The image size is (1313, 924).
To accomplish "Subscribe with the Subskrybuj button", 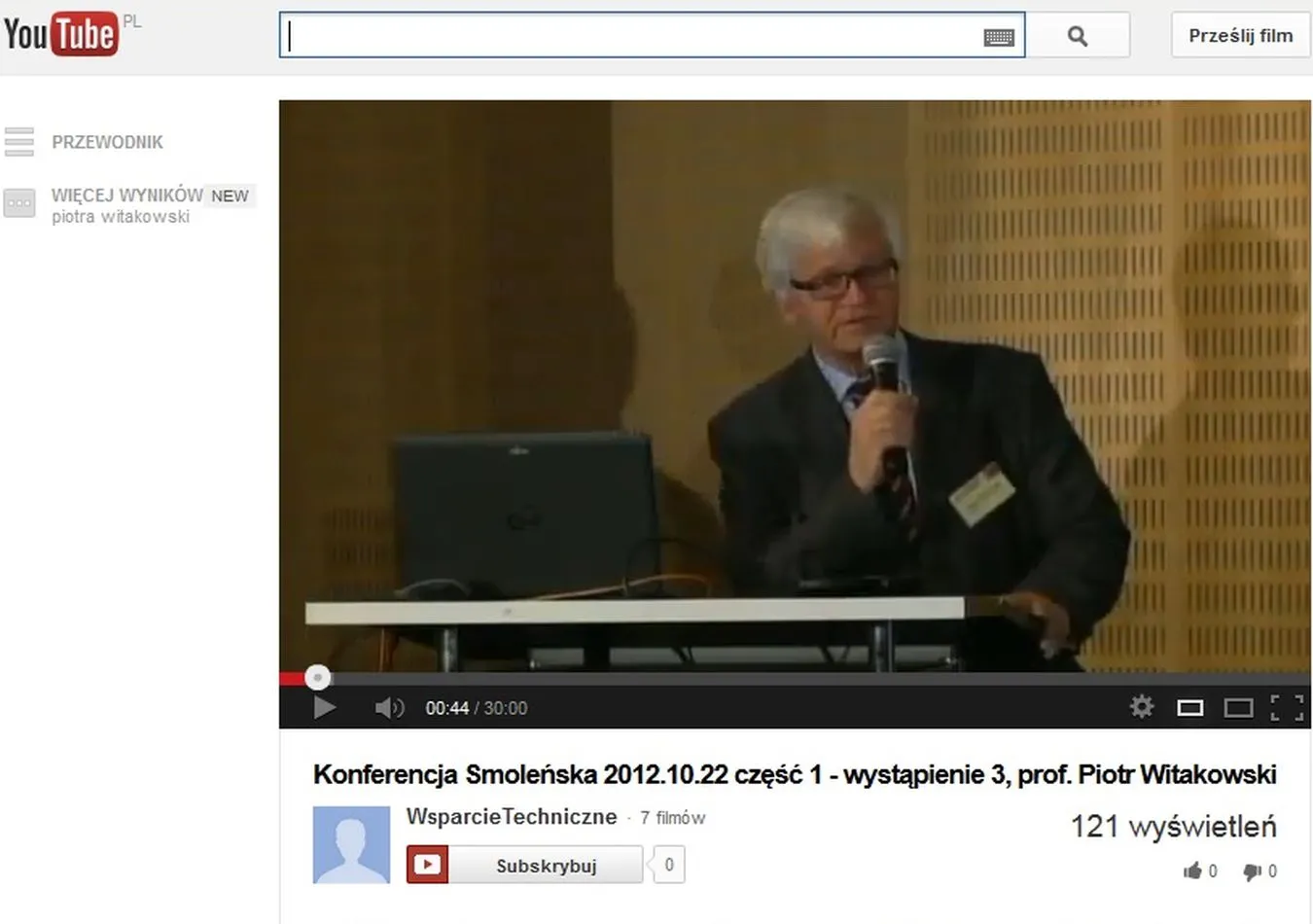I will coord(545,865).
